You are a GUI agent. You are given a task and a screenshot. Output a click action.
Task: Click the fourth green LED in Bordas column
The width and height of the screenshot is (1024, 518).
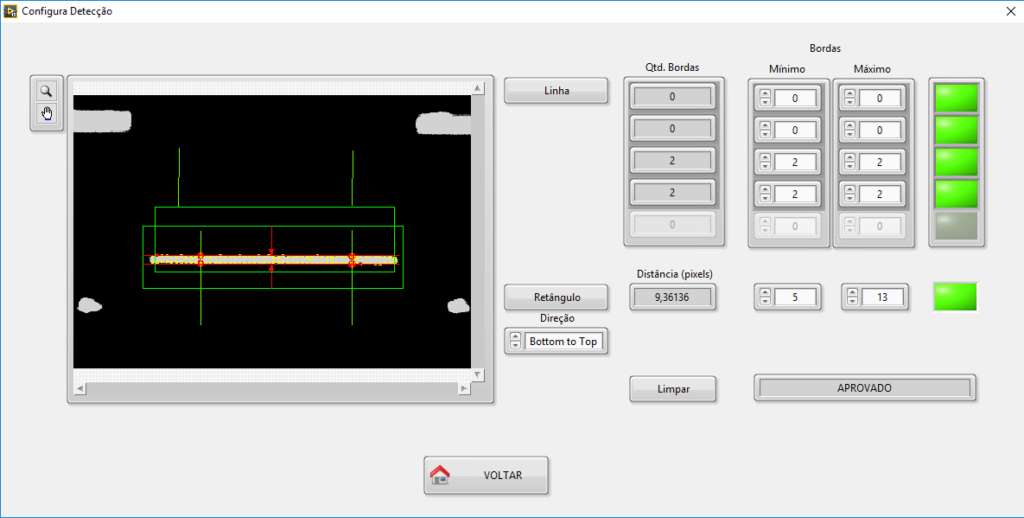(957, 194)
